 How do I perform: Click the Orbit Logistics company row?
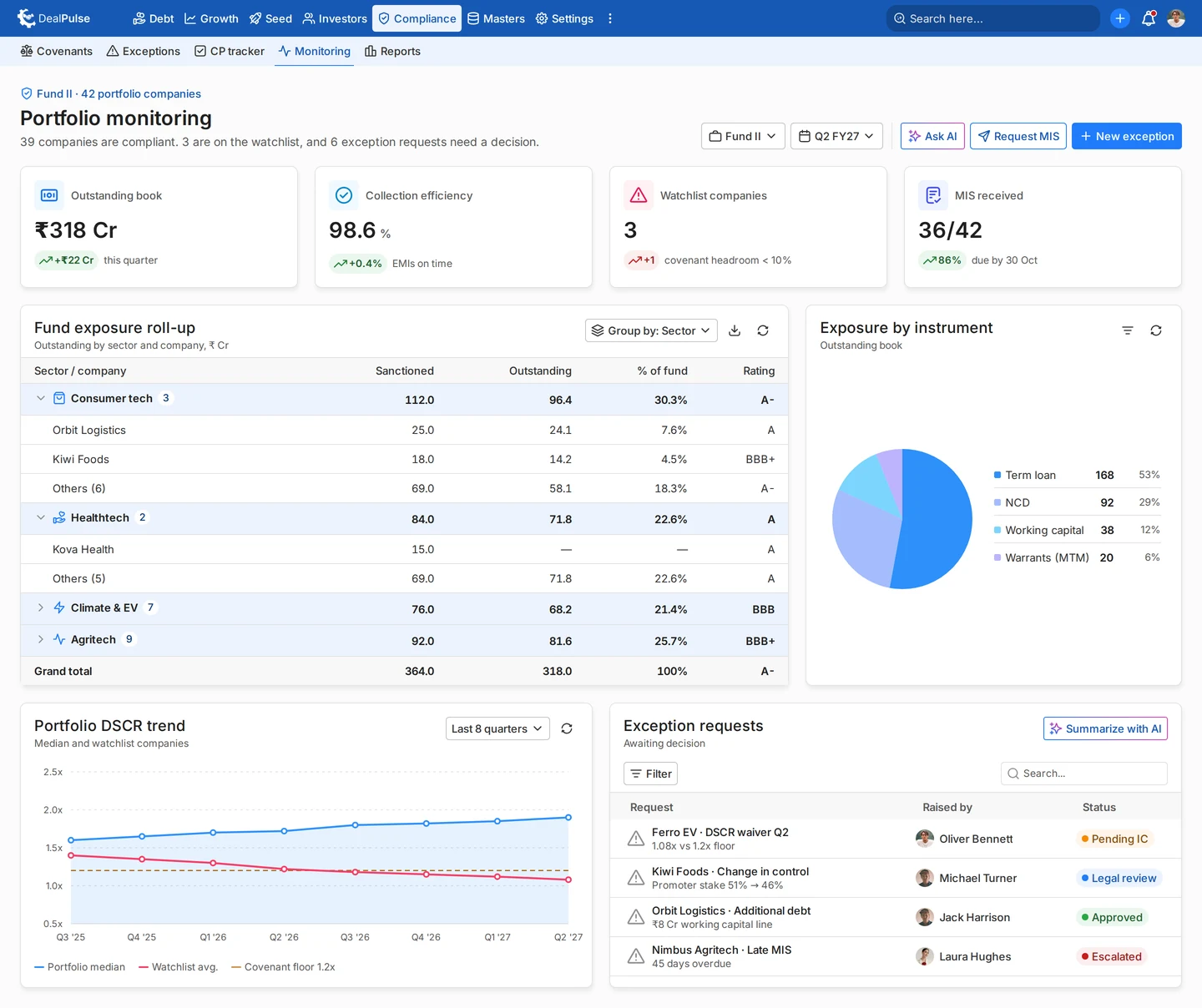point(405,430)
